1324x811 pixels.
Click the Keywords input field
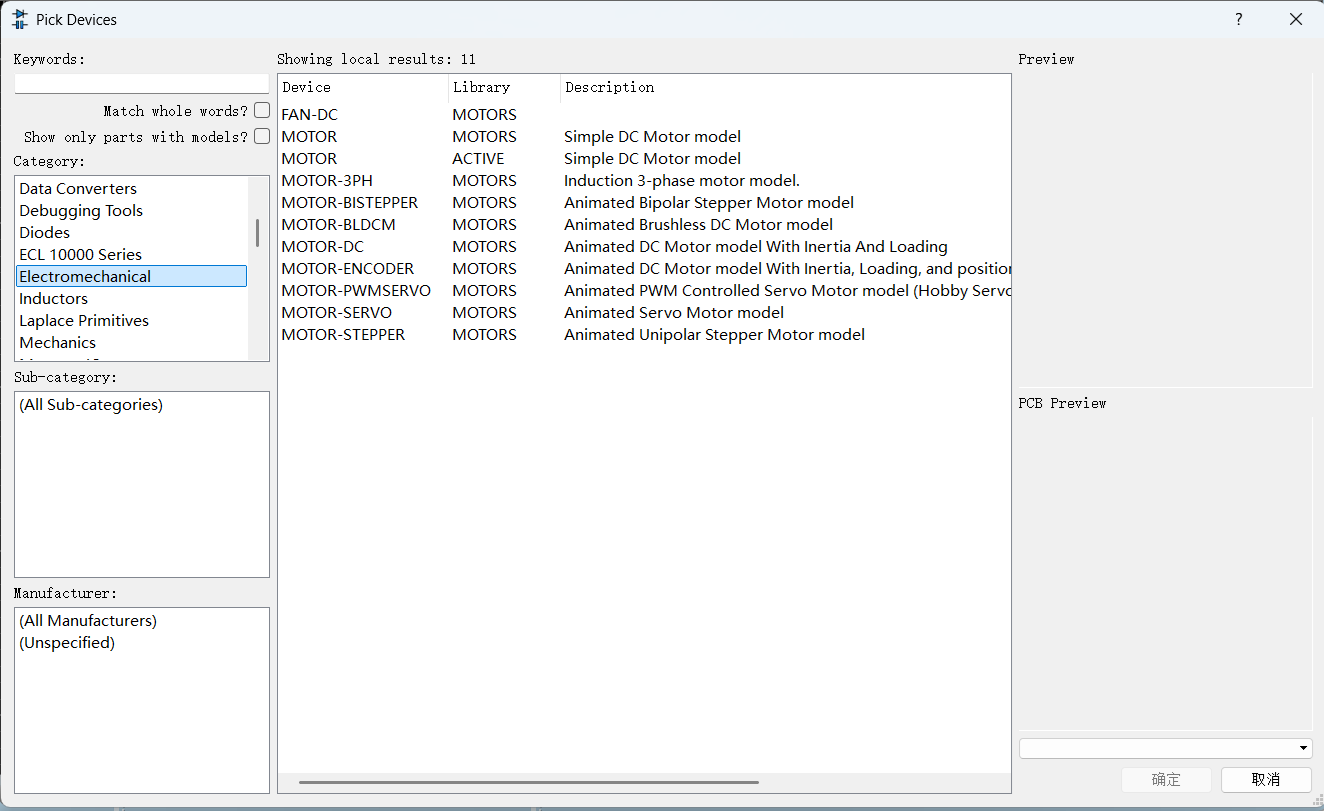(142, 84)
